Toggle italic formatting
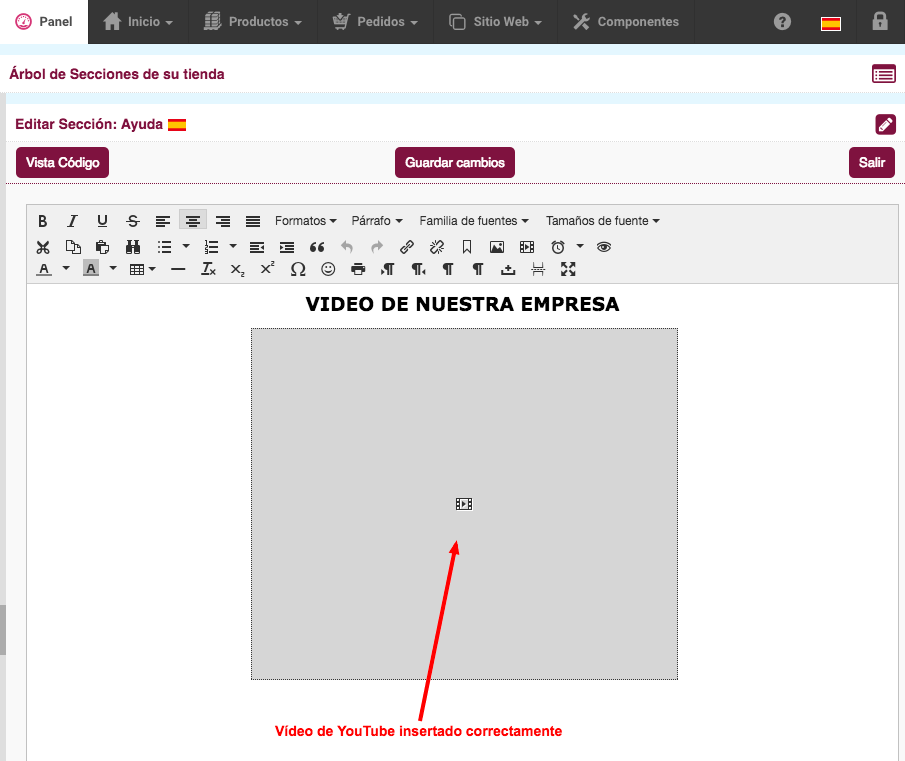 click(72, 221)
